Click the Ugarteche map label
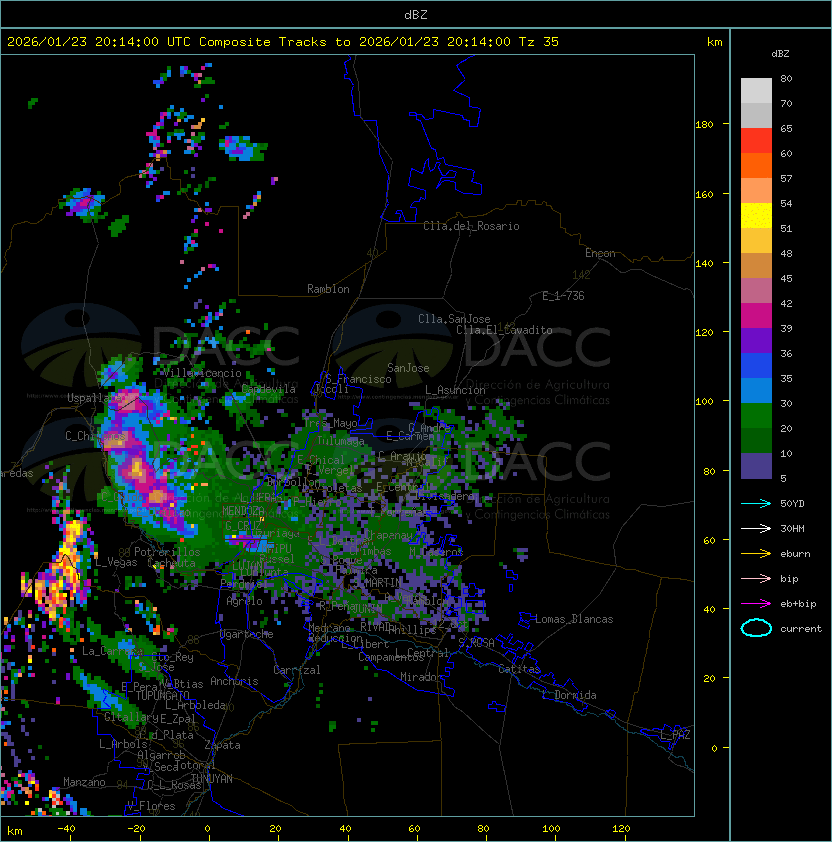Image resolution: width=832 pixels, height=842 pixels. 246,634
